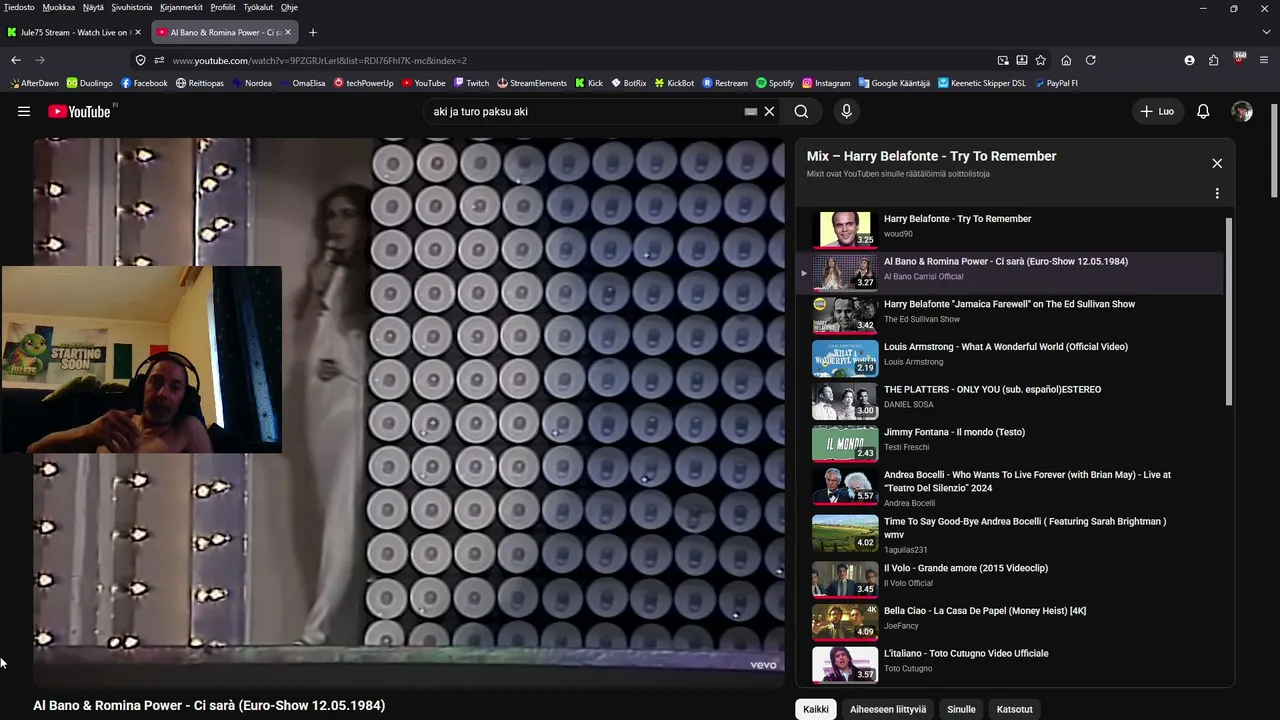Close the Mix playlist panel

click(x=1217, y=163)
